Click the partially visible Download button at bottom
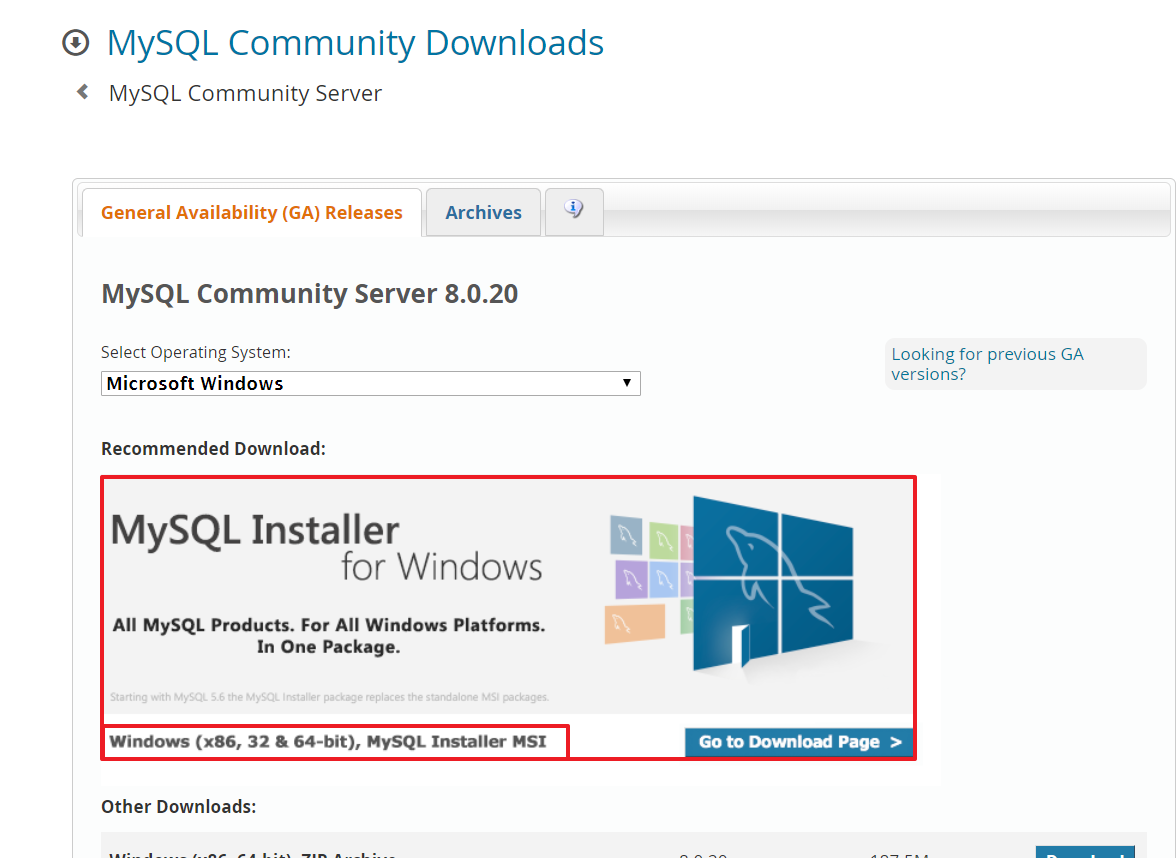Image resolution: width=1176 pixels, height=858 pixels. pyautogui.click(x=1085, y=852)
